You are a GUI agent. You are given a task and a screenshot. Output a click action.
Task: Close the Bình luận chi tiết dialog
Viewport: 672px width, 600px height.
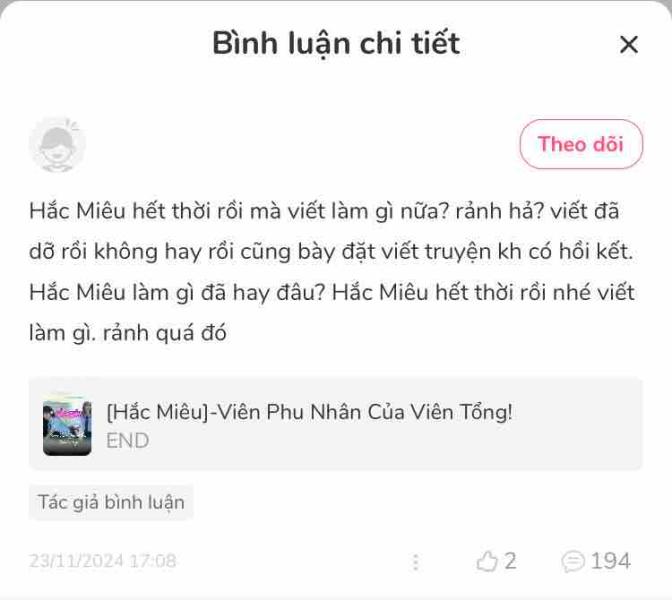click(x=629, y=45)
